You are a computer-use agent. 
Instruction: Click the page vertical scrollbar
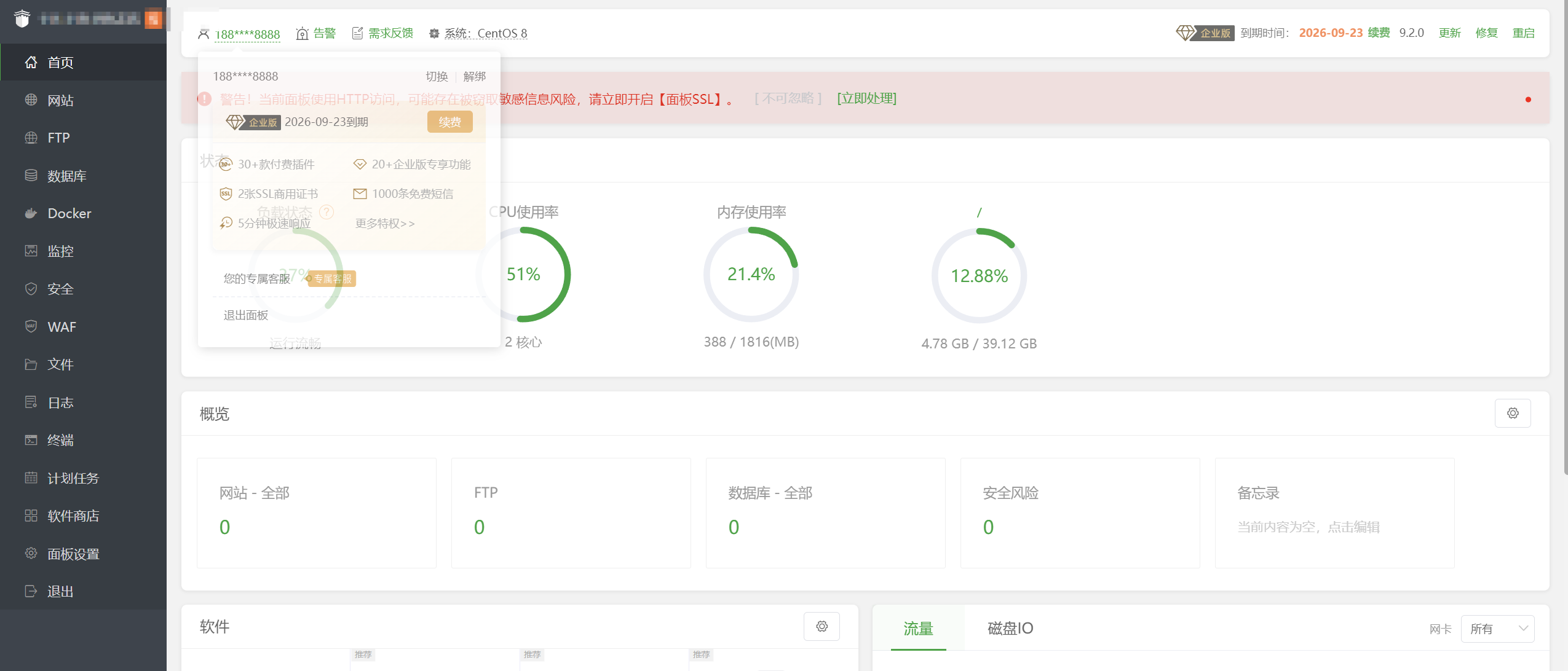[x=1565, y=237]
